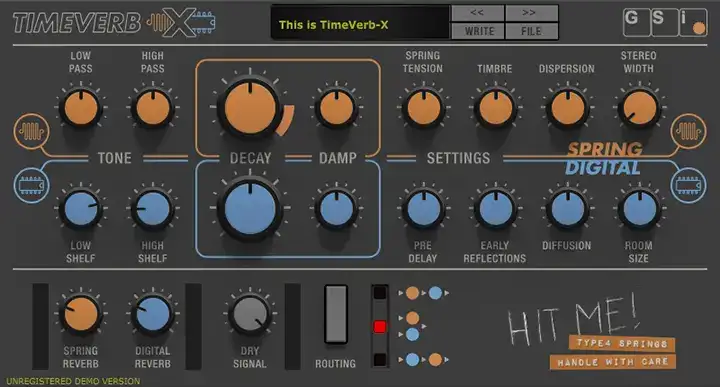Viewport: 720px width, 387px height.
Task: Click the TimeVerb-X logo
Action: (114, 22)
